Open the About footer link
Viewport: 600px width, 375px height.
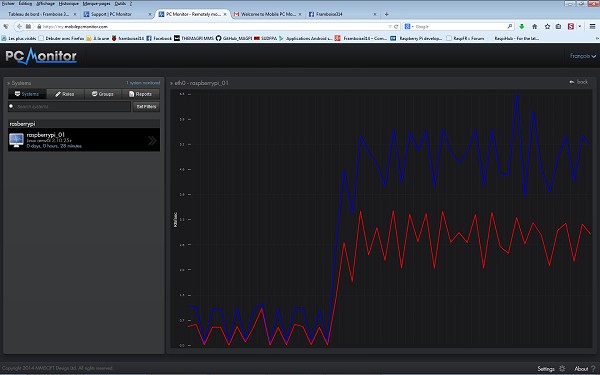click(x=581, y=368)
